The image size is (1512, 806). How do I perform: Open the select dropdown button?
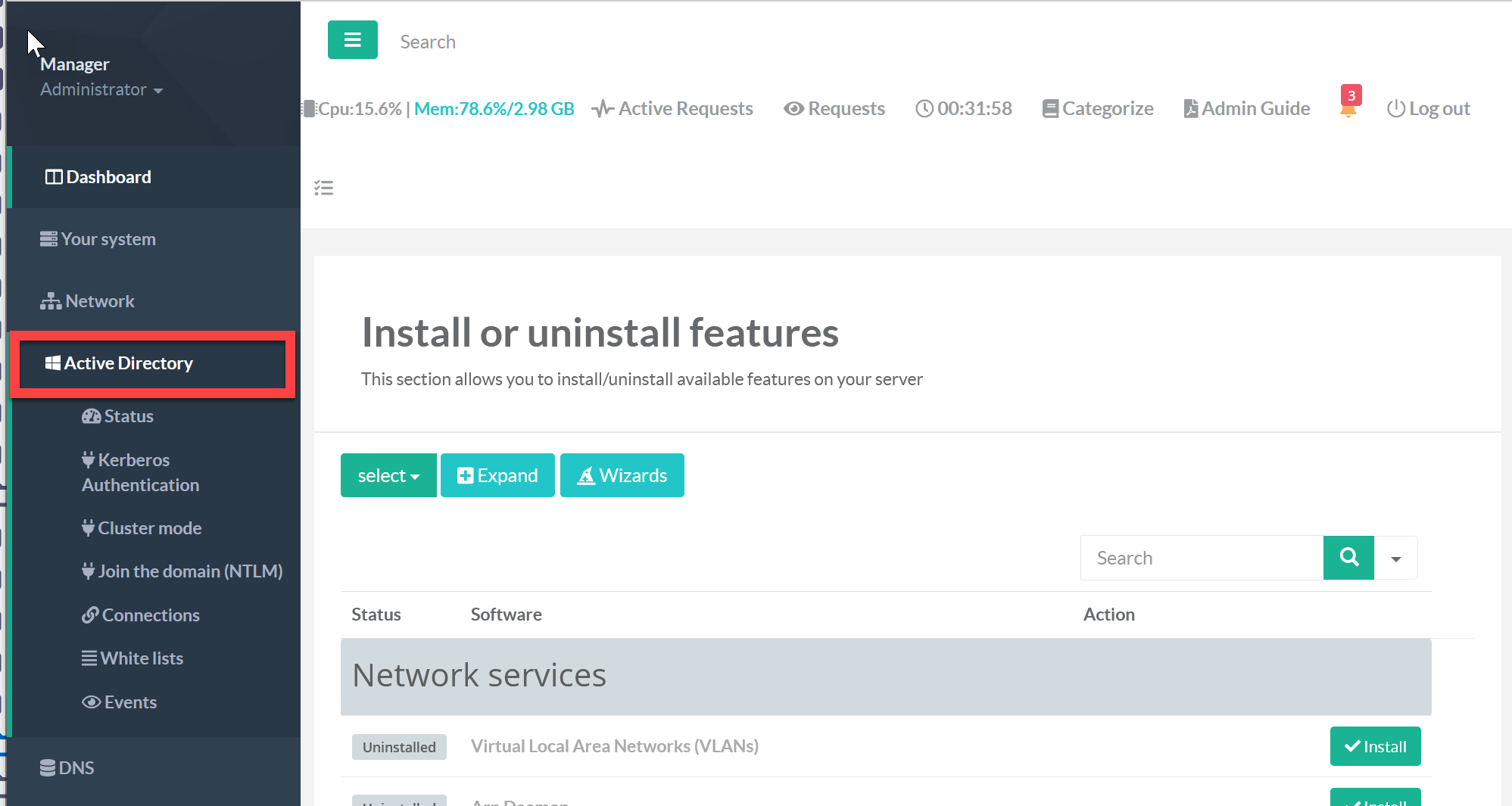tap(388, 476)
